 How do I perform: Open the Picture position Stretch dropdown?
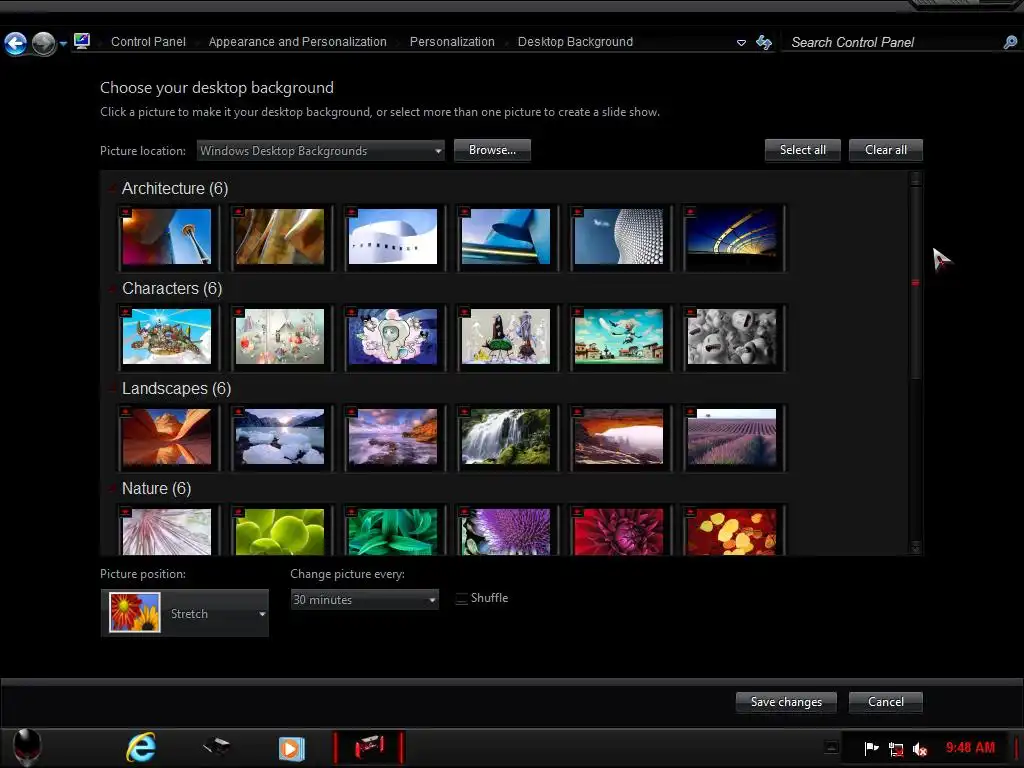(185, 613)
